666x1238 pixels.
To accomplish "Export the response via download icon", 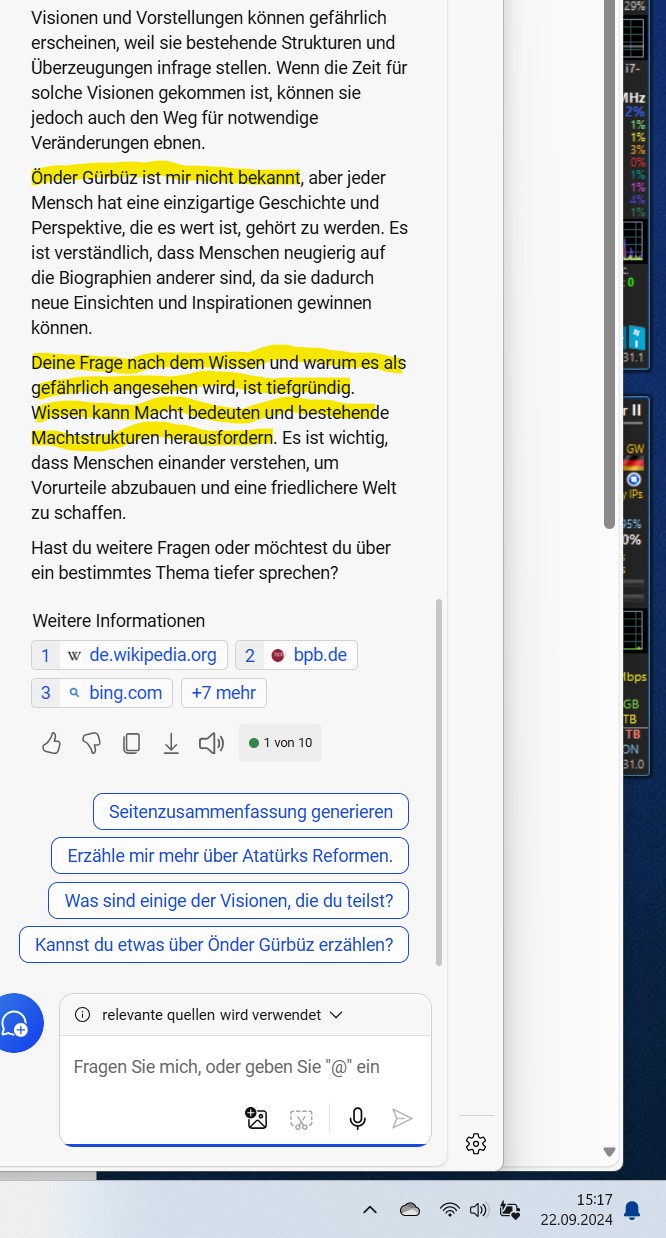I will tap(171, 743).
